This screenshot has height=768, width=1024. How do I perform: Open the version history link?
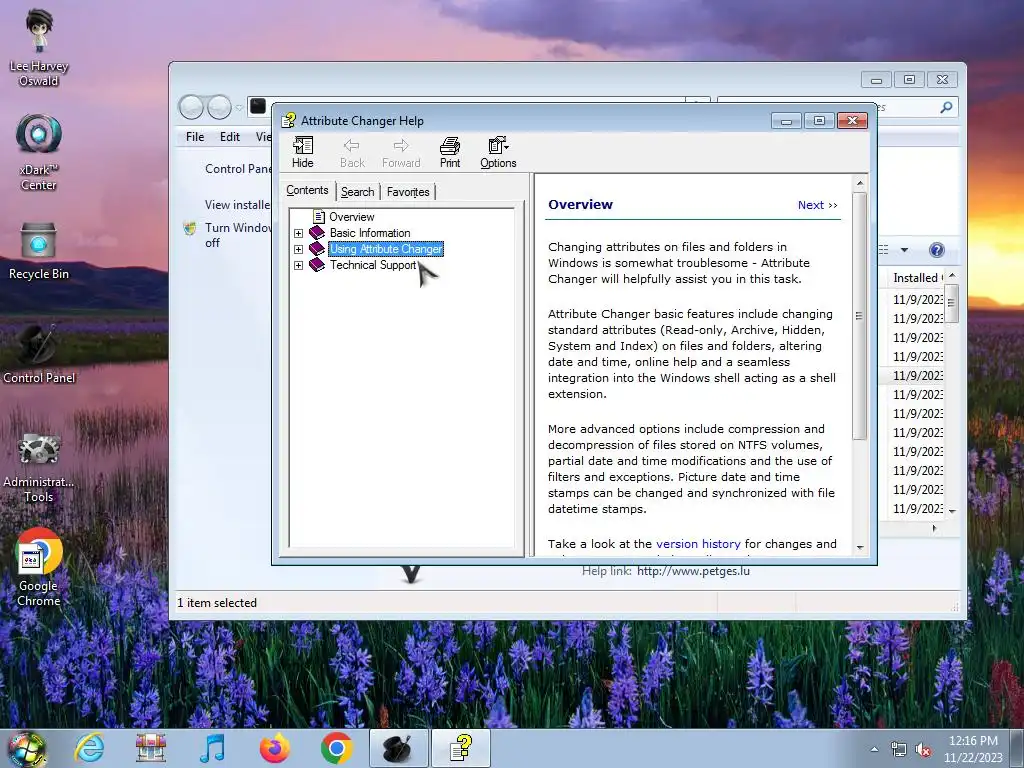[698, 544]
